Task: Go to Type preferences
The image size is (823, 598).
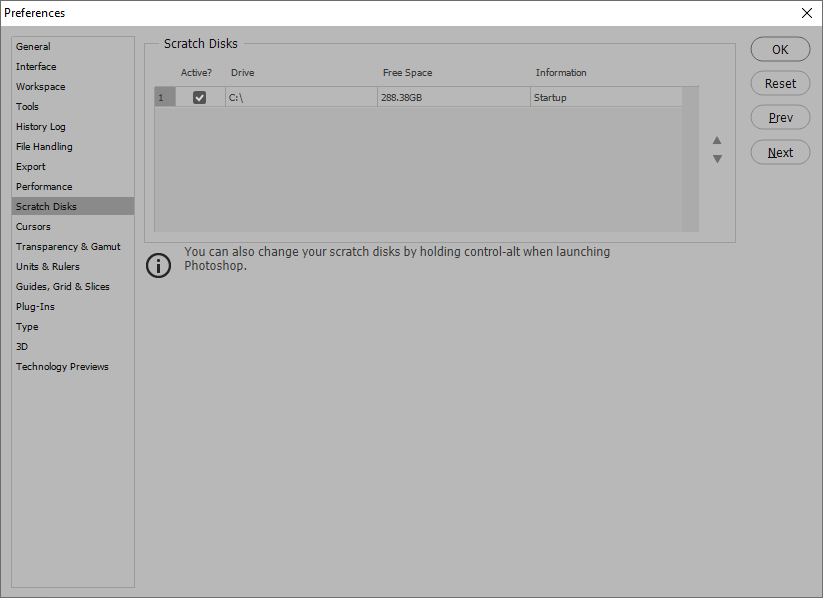Action: pos(72,327)
